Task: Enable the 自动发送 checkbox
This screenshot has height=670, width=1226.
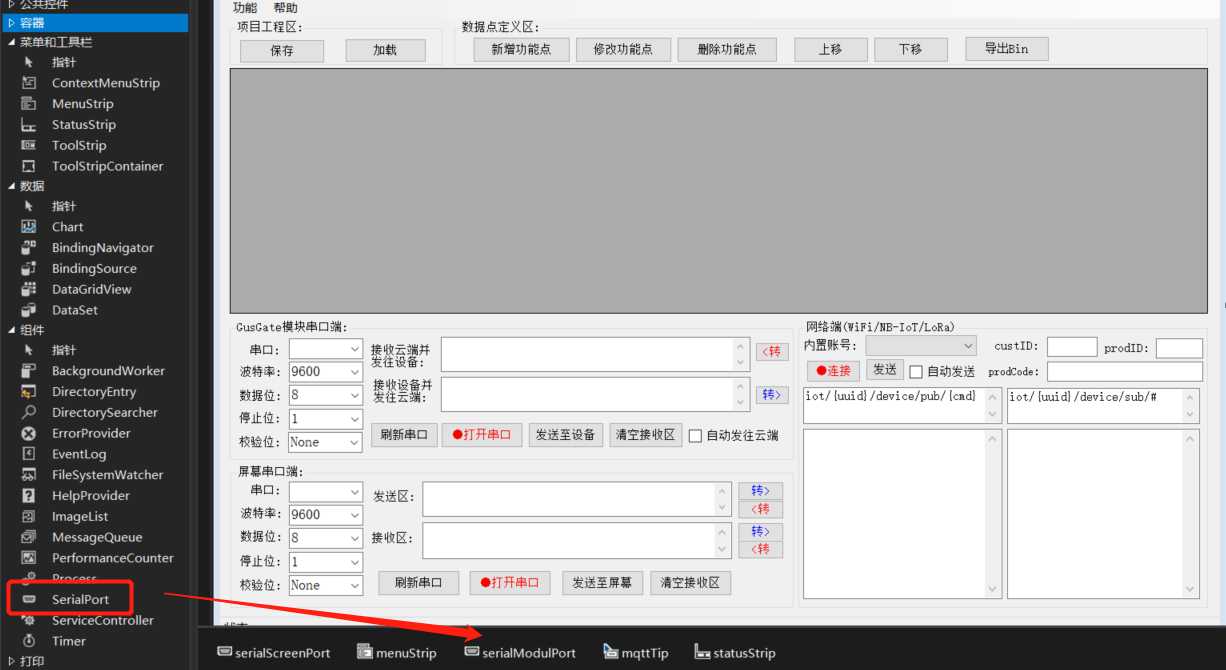Action: pos(916,372)
